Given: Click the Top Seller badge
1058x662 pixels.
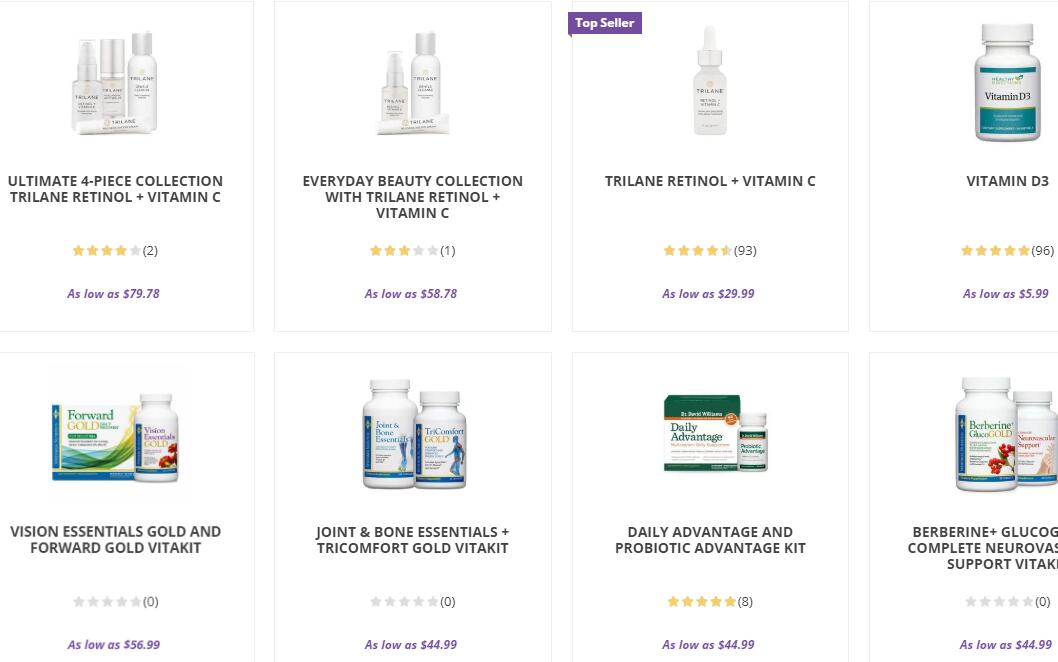Looking at the screenshot, I should tap(605, 23).
